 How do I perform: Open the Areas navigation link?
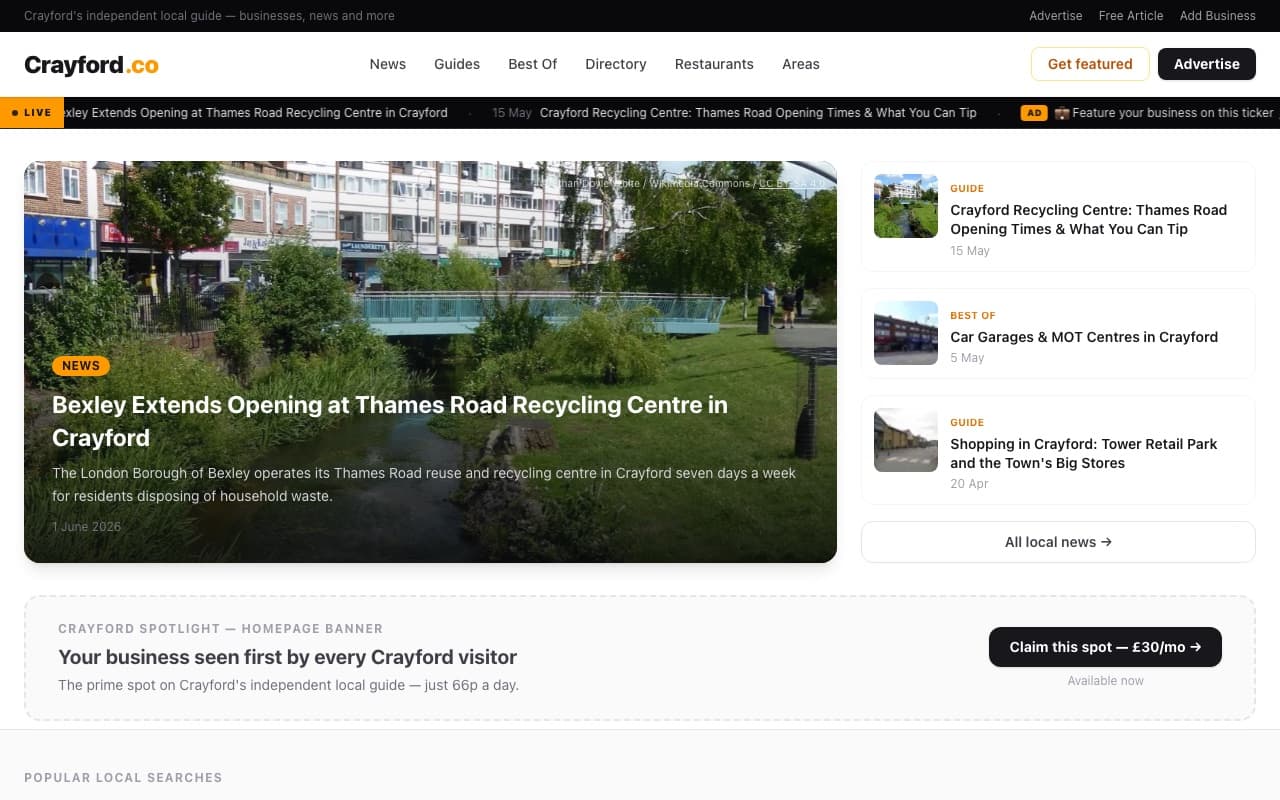[801, 64]
